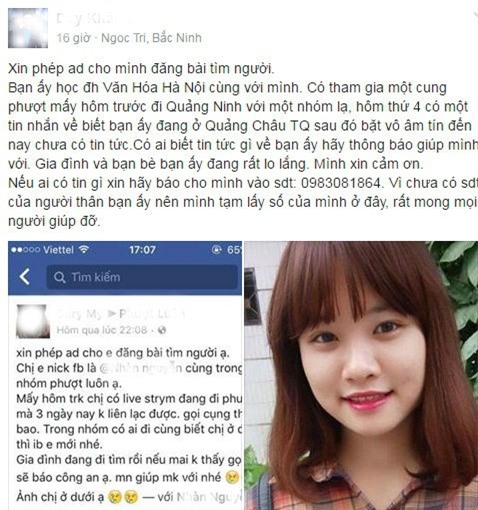Open the Ngọc Trì, Bắc Ninh location link
Viewport: 478px width, 510px height.
pos(151,38)
